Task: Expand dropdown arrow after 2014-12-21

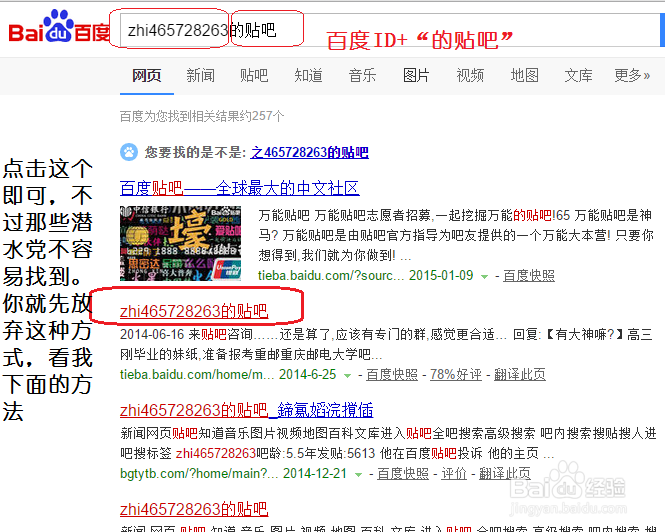Action: [x=358, y=474]
